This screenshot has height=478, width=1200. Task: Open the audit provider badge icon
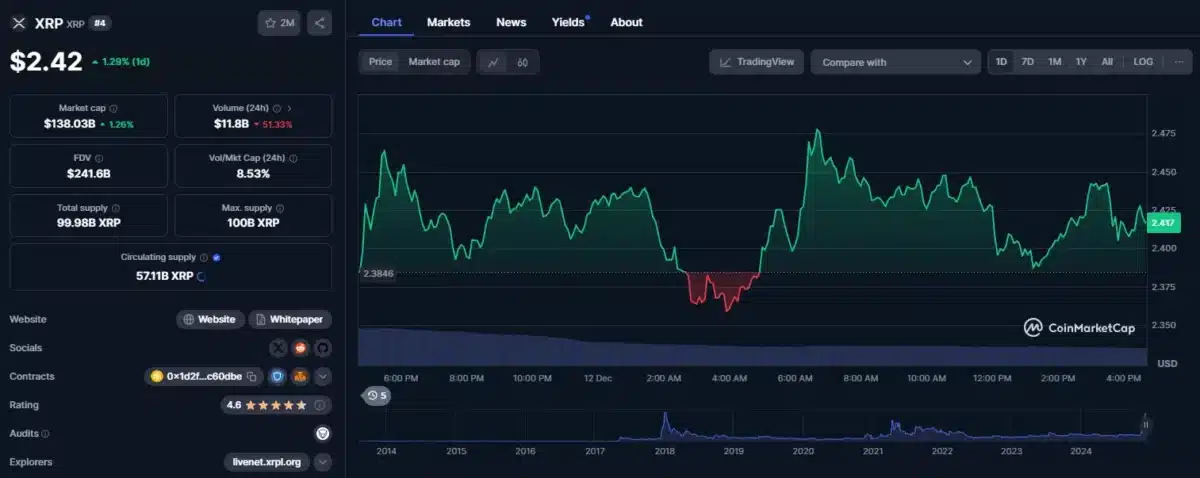[x=323, y=434]
